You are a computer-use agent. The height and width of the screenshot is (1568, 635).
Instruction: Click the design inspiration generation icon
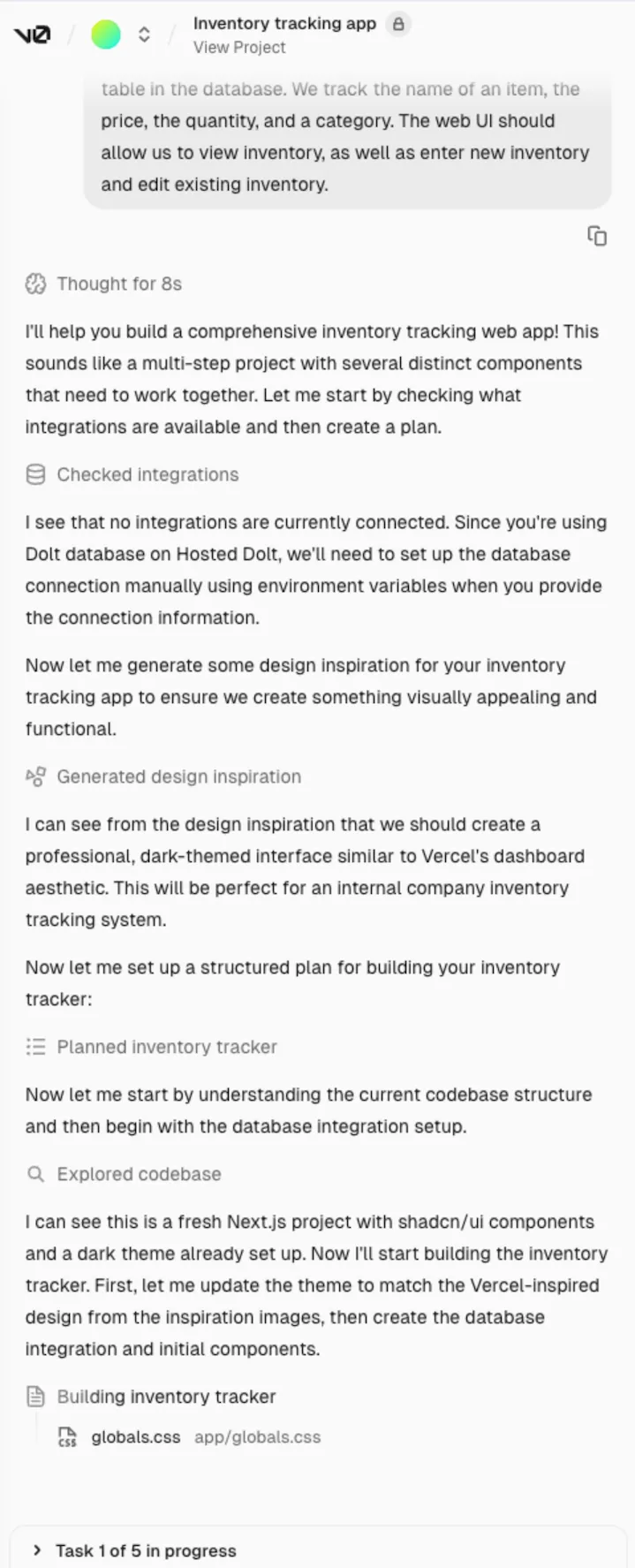pyautogui.click(x=35, y=776)
